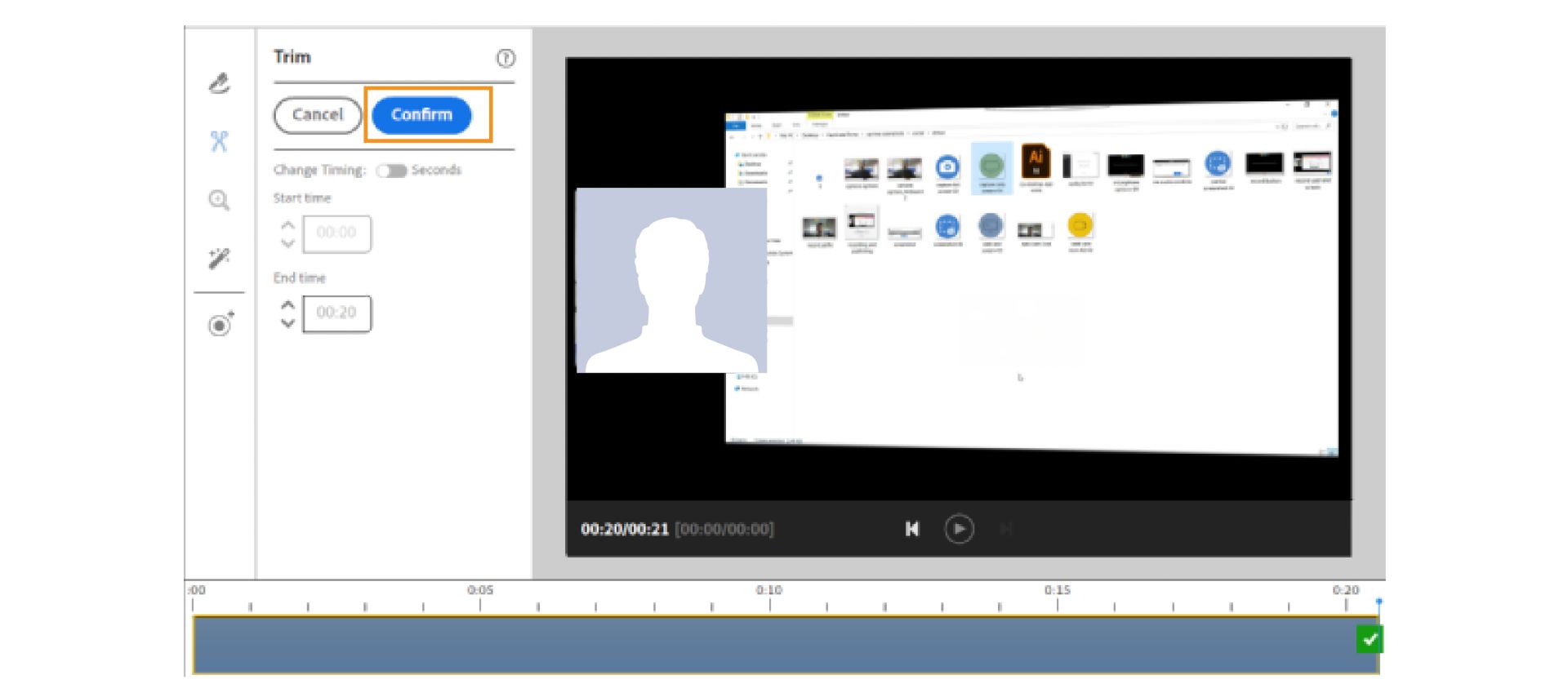
Task: Click the green checkmark on the timeline
Action: tap(1370, 639)
